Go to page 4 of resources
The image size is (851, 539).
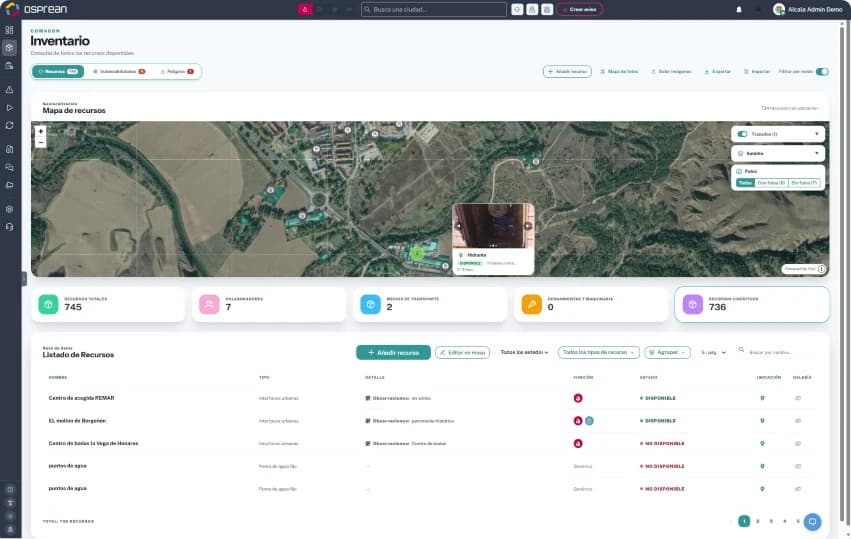784,521
